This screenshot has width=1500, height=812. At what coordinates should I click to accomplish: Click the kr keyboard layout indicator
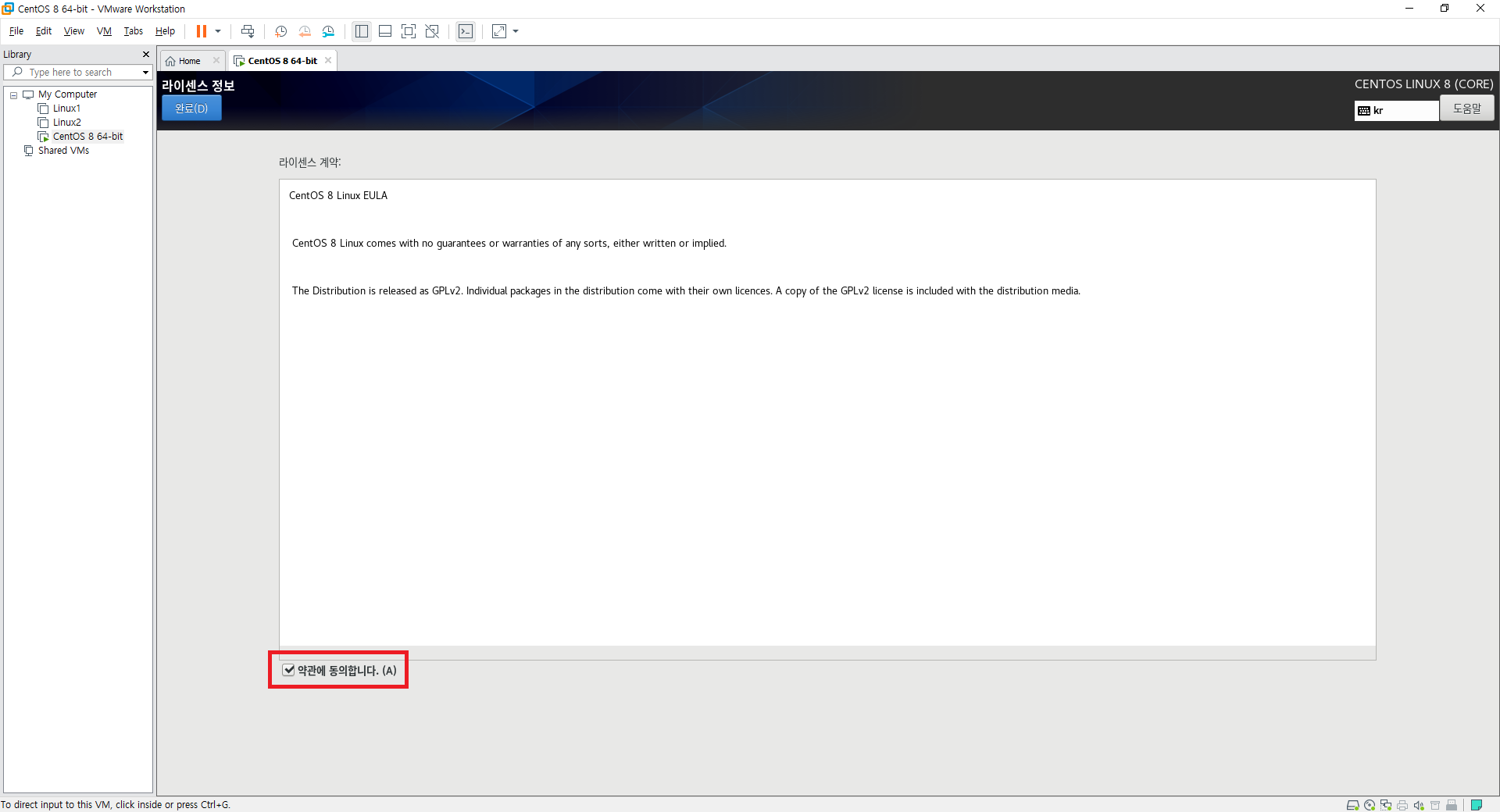tap(1396, 111)
